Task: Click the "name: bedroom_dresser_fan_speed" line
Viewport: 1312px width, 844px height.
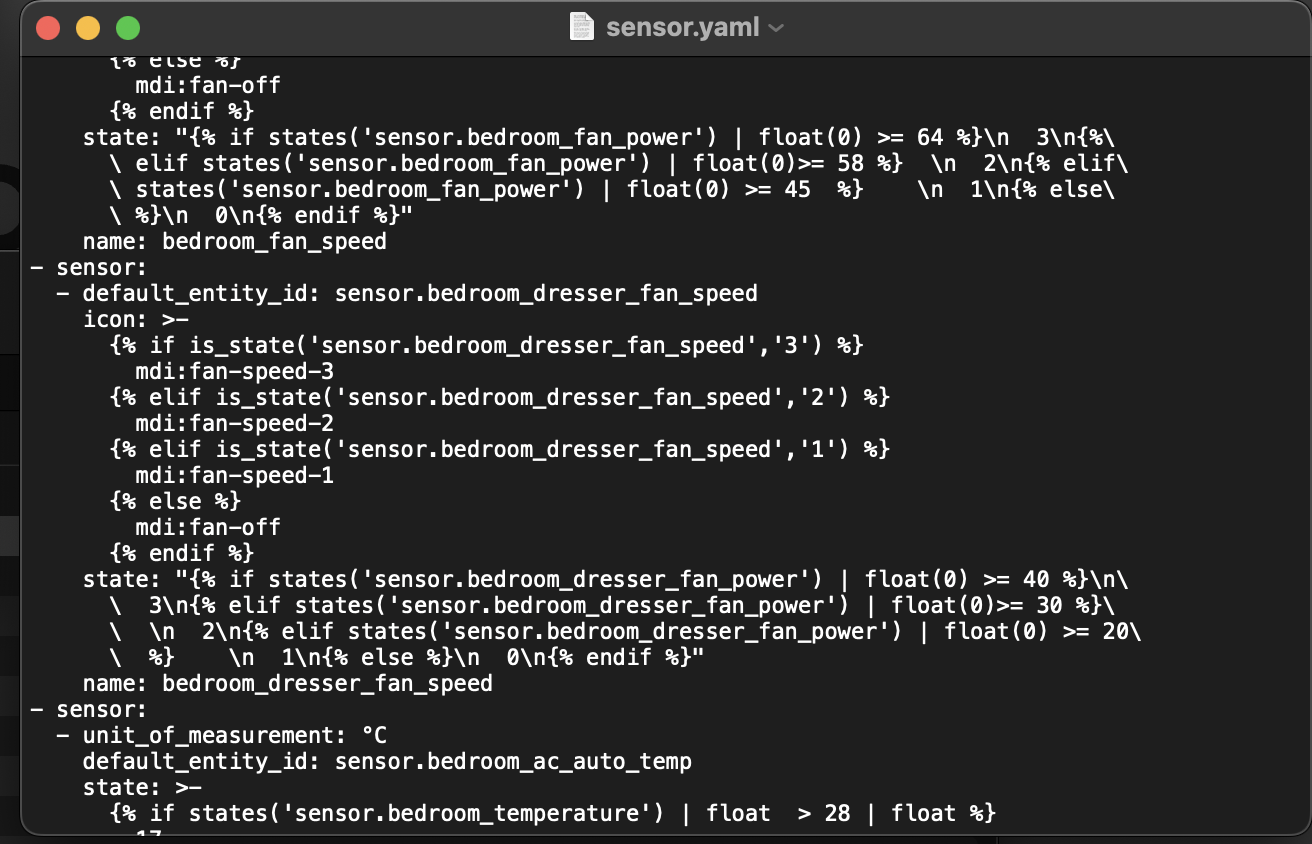Action: pyautogui.click(x=287, y=683)
